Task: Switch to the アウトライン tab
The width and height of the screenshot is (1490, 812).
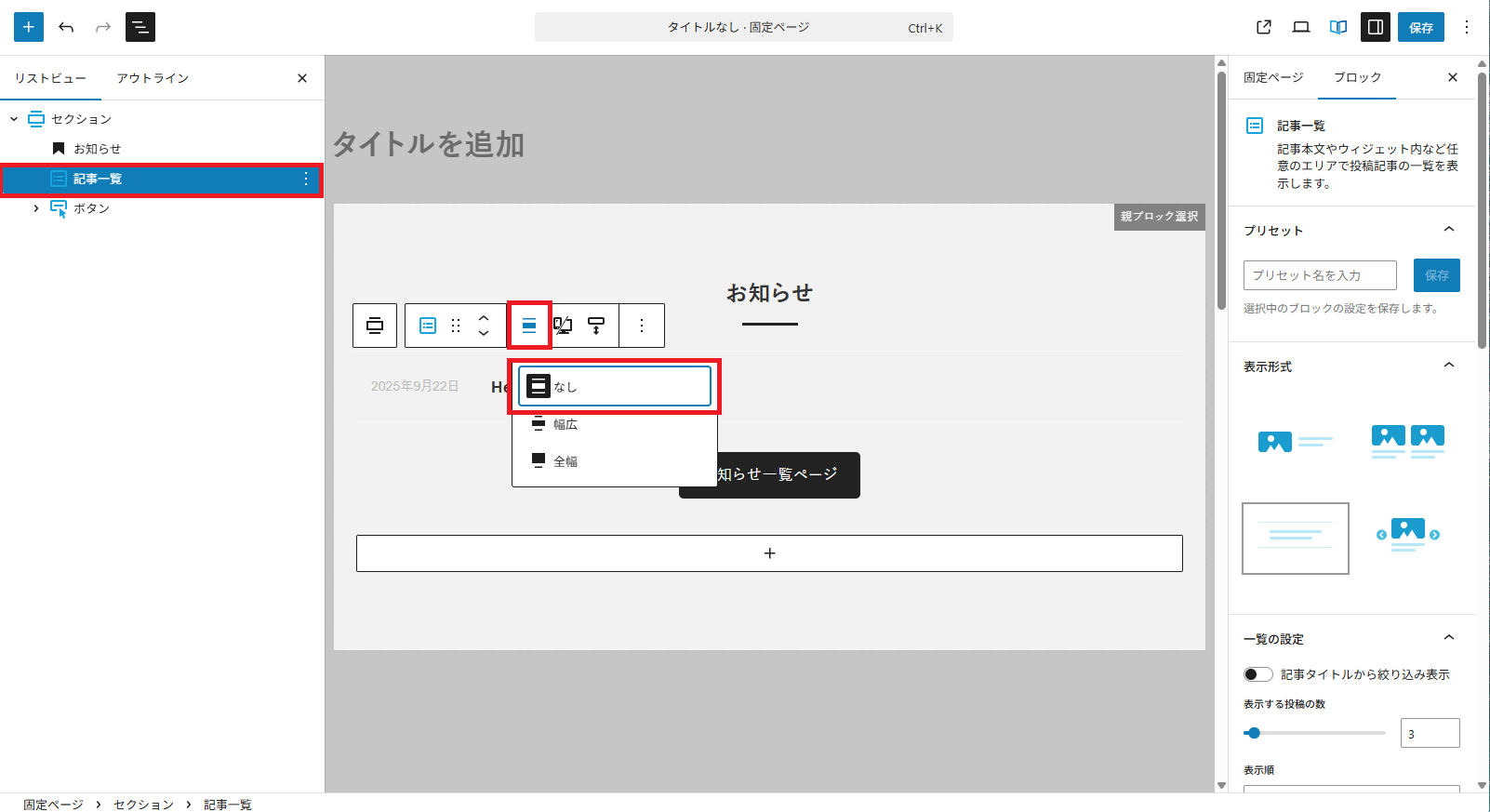Action: [x=153, y=78]
